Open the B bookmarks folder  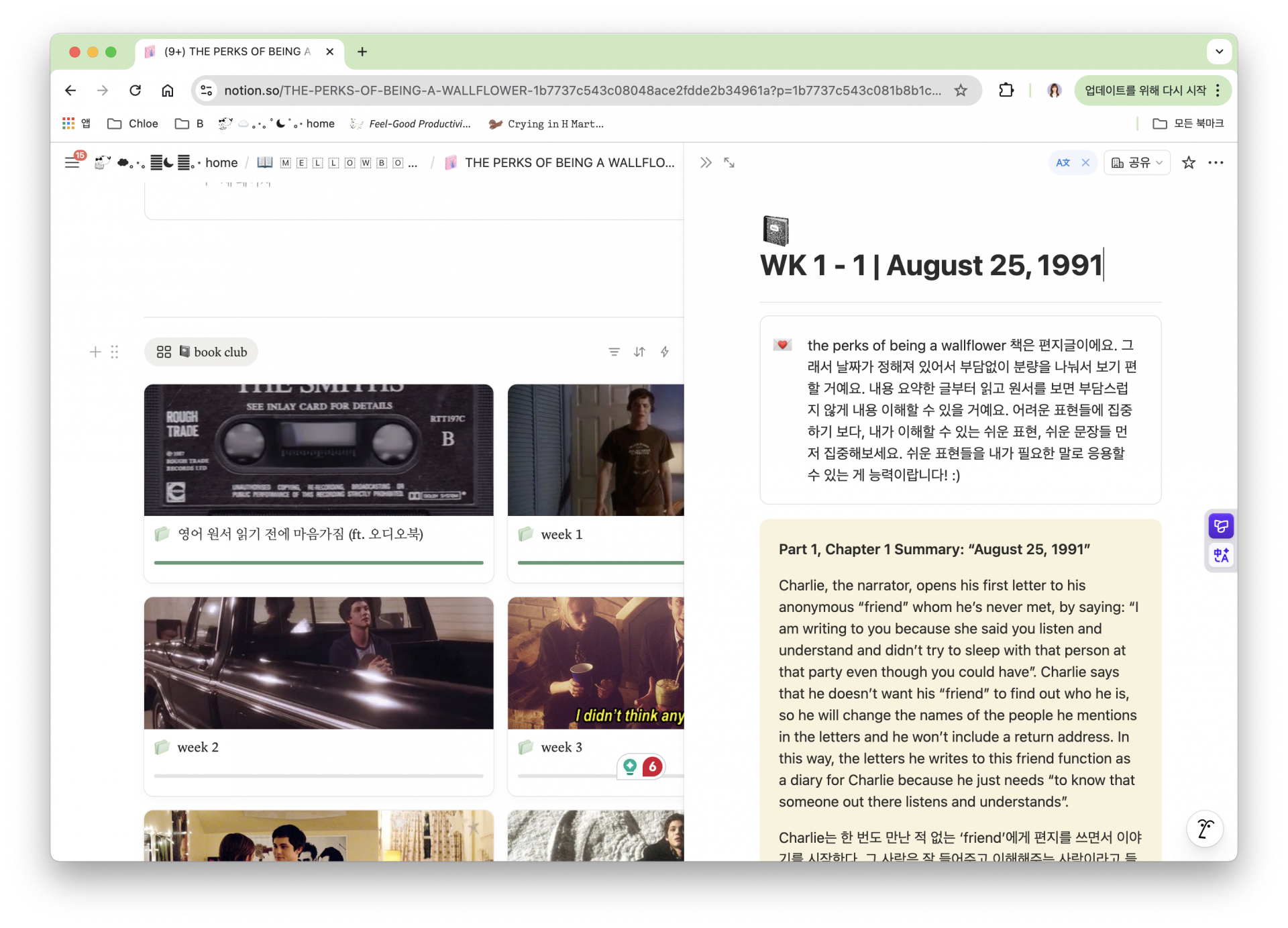[189, 123]
